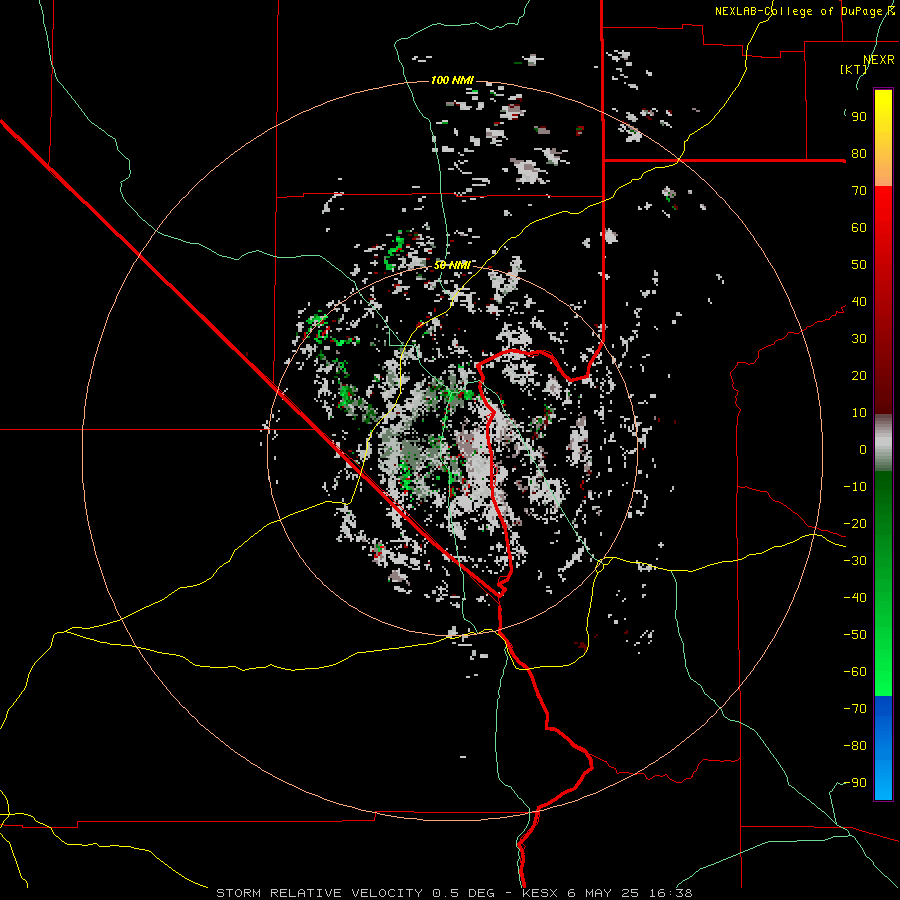Click the 30 value on the velocity scale

(859, 339)
